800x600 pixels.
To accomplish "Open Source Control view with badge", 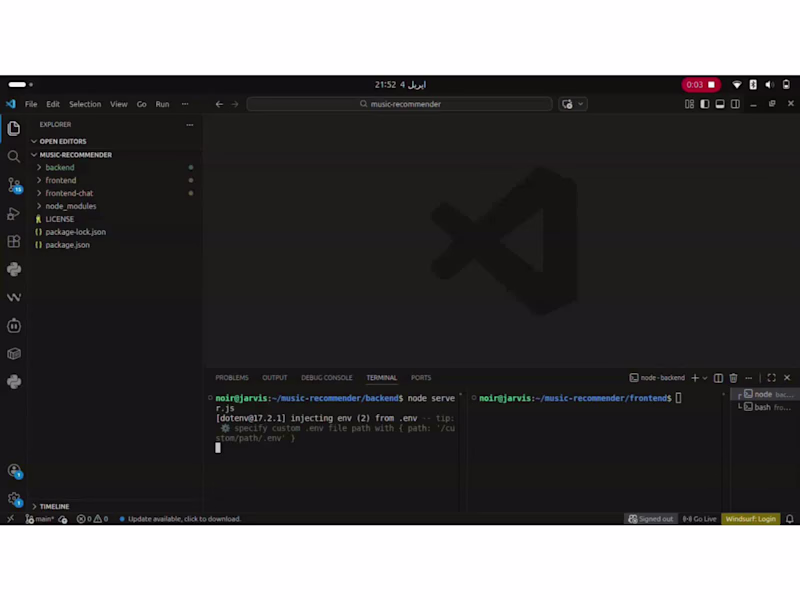I will click(14, 185).
